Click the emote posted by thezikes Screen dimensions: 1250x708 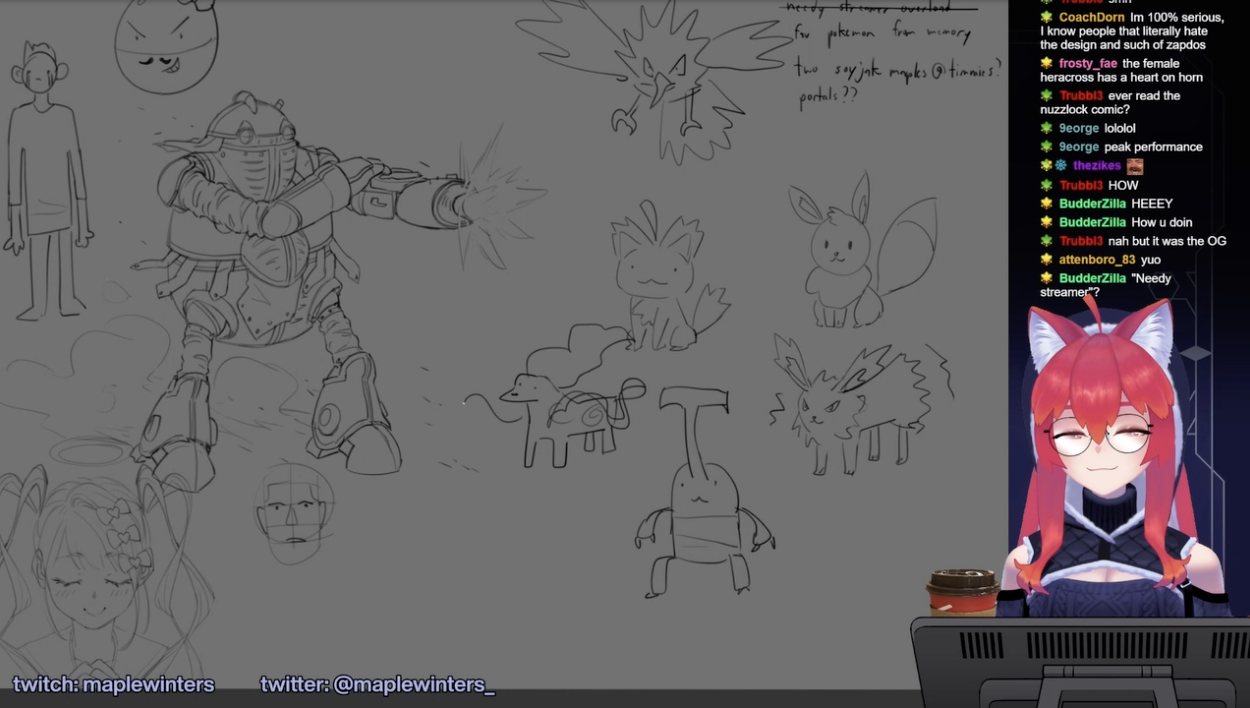(x=1135, y=166)
